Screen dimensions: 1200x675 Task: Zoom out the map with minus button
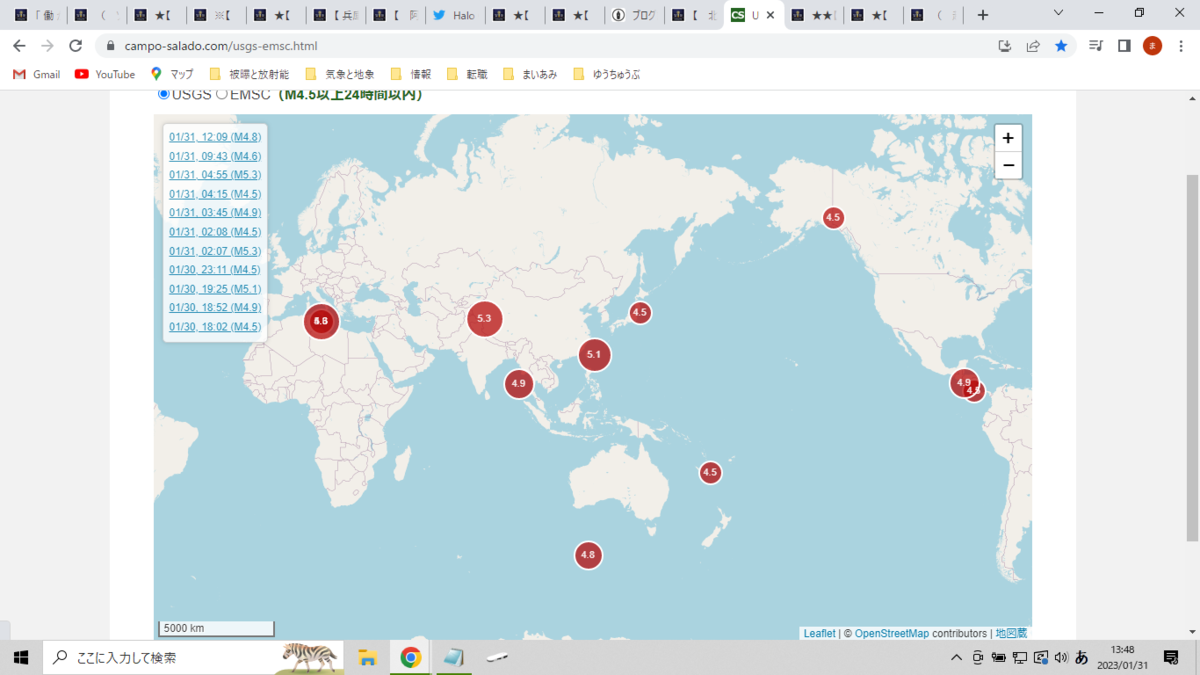click(x=1008, y=165)
